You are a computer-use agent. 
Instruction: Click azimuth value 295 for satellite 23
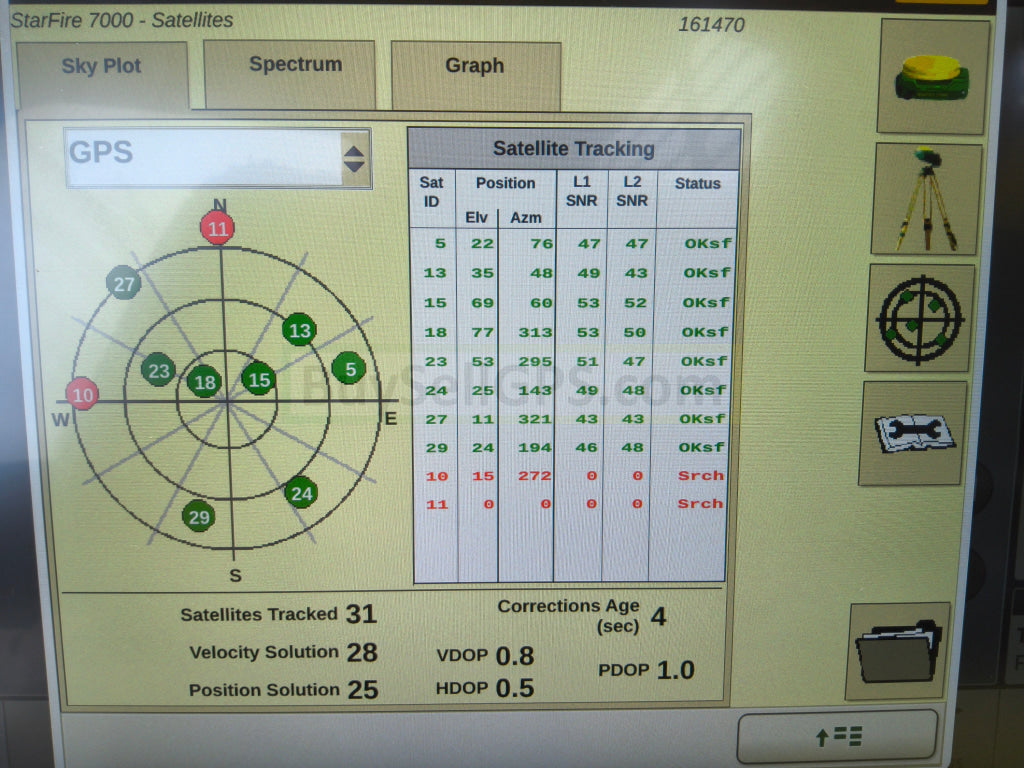click(x=535, y=362)
